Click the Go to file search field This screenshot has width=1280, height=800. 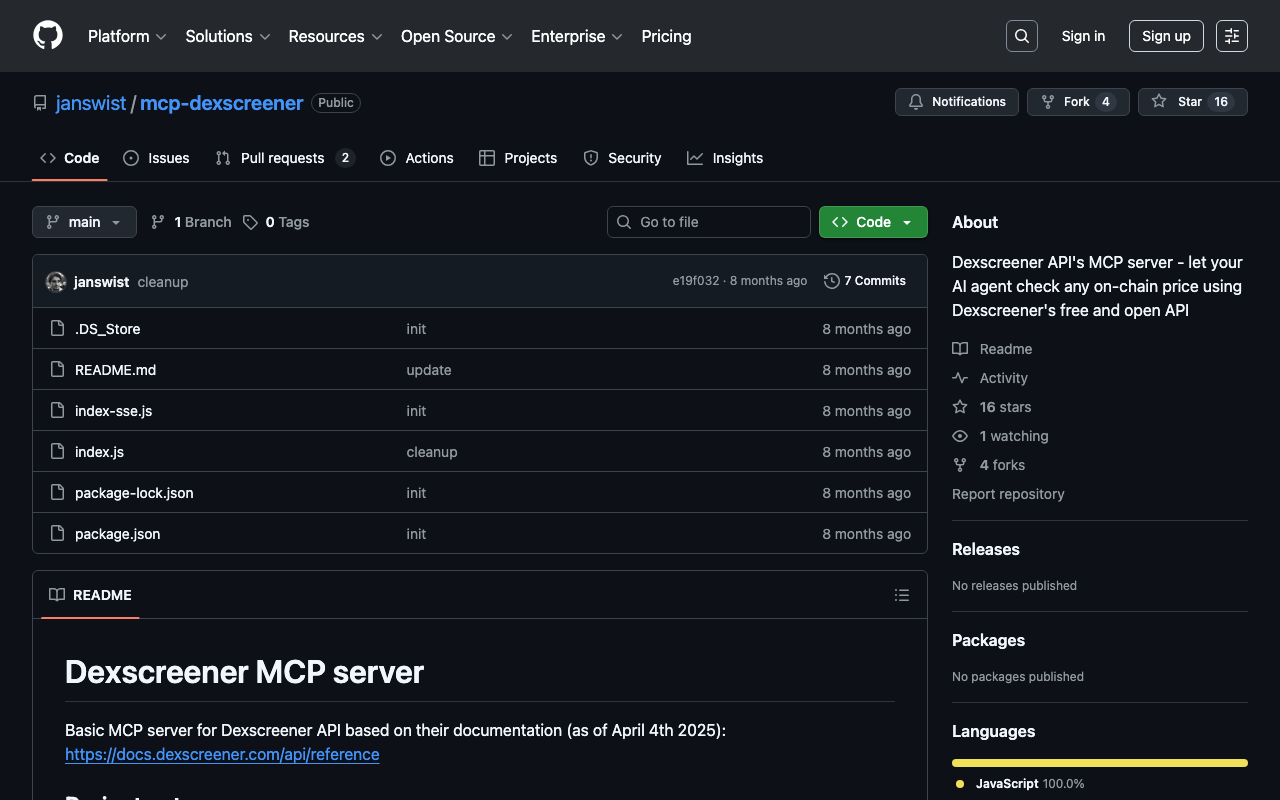coord(709,222)
